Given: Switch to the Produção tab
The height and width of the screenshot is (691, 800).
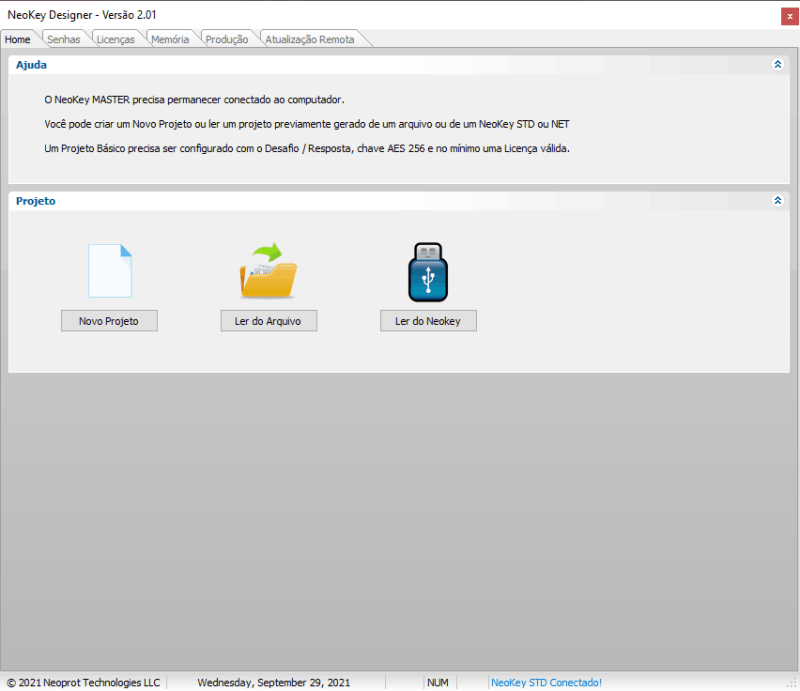Looking at the screenshot, I should [226, 39].
